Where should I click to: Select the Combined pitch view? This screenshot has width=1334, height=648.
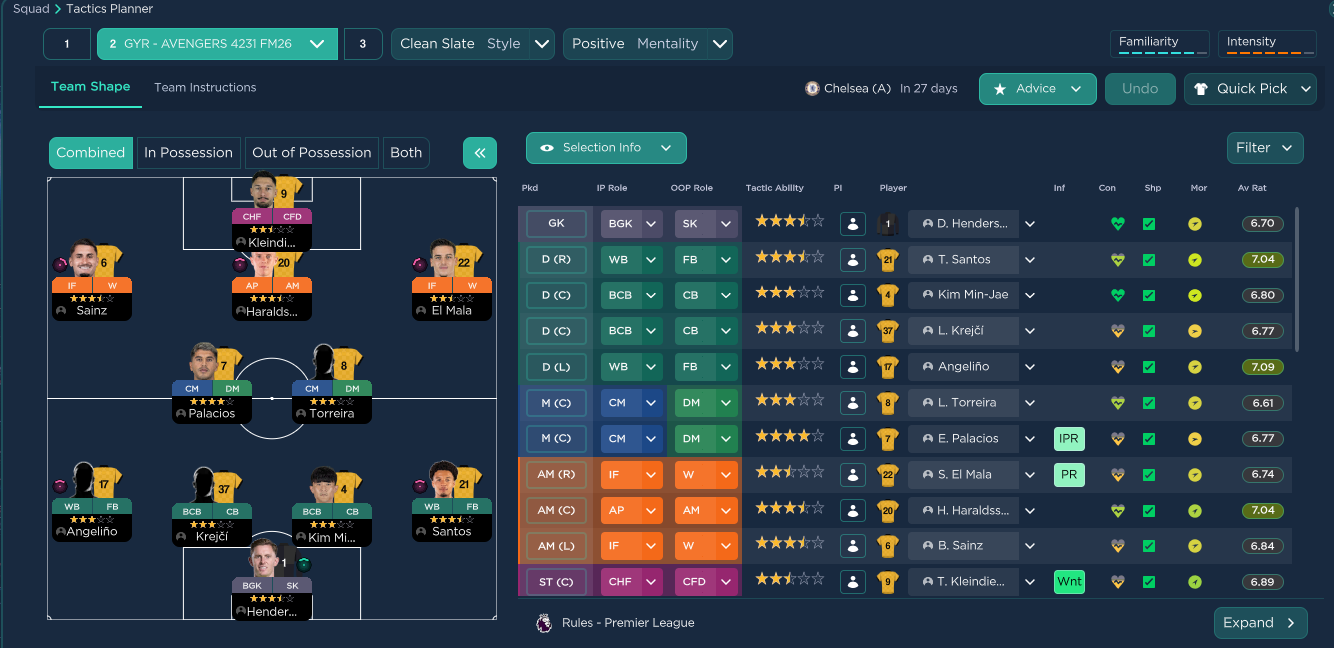click(90, 153)
